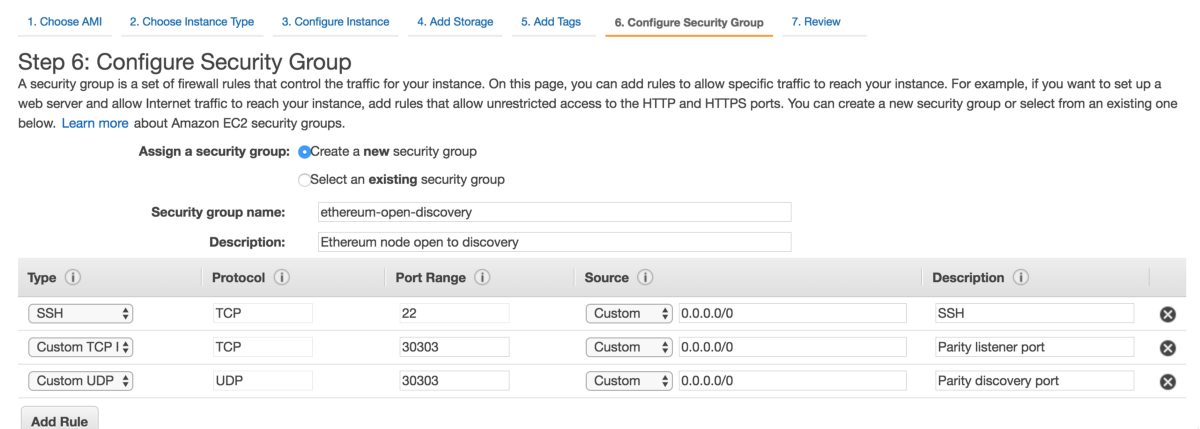The width and height of the screenshot is (1200, 429).
Task: Click the info icon next to Source
Action: [x=645, y=277]
